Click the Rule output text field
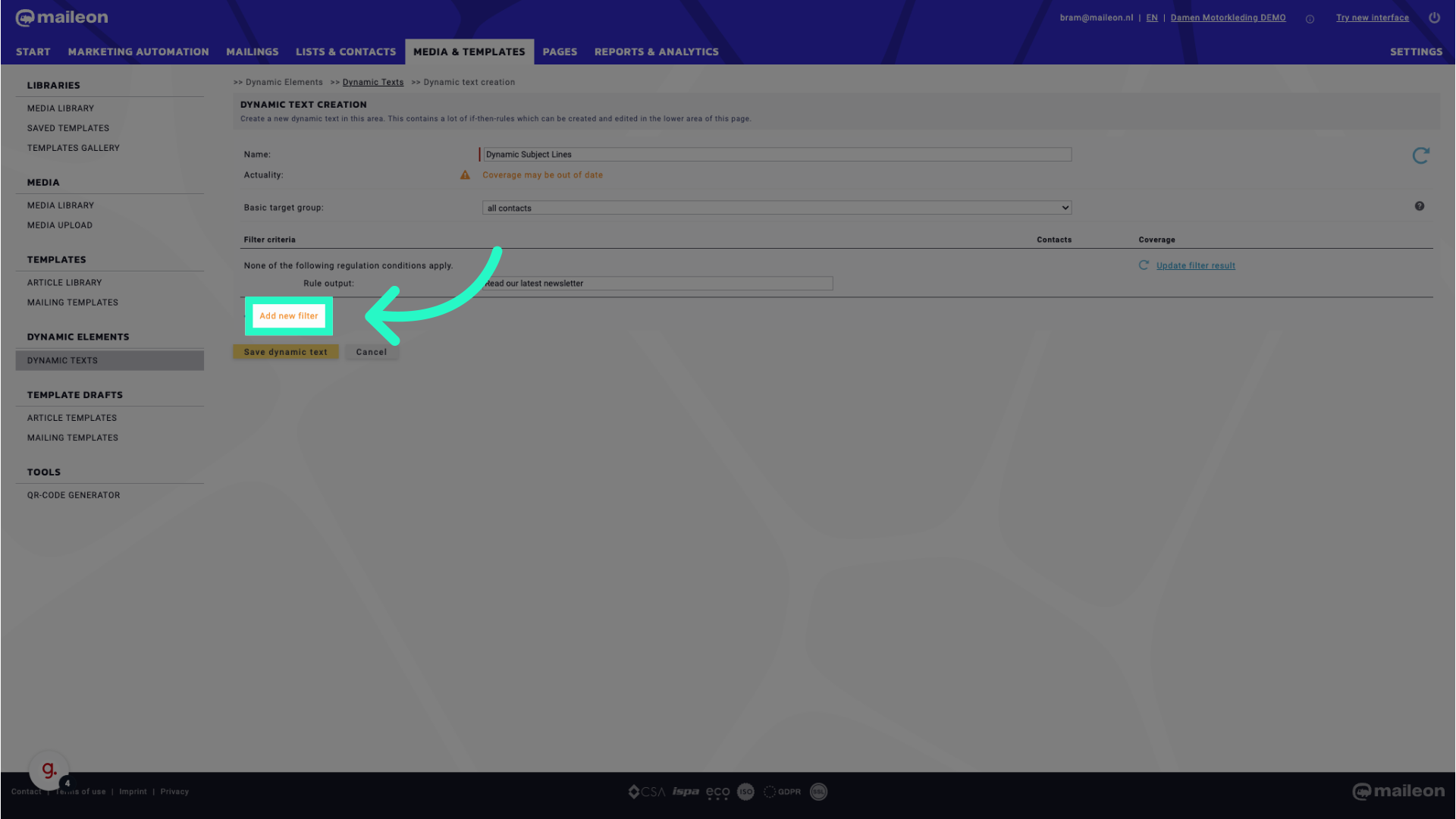This screenshot has height=819, width=1456. [657, 284]
